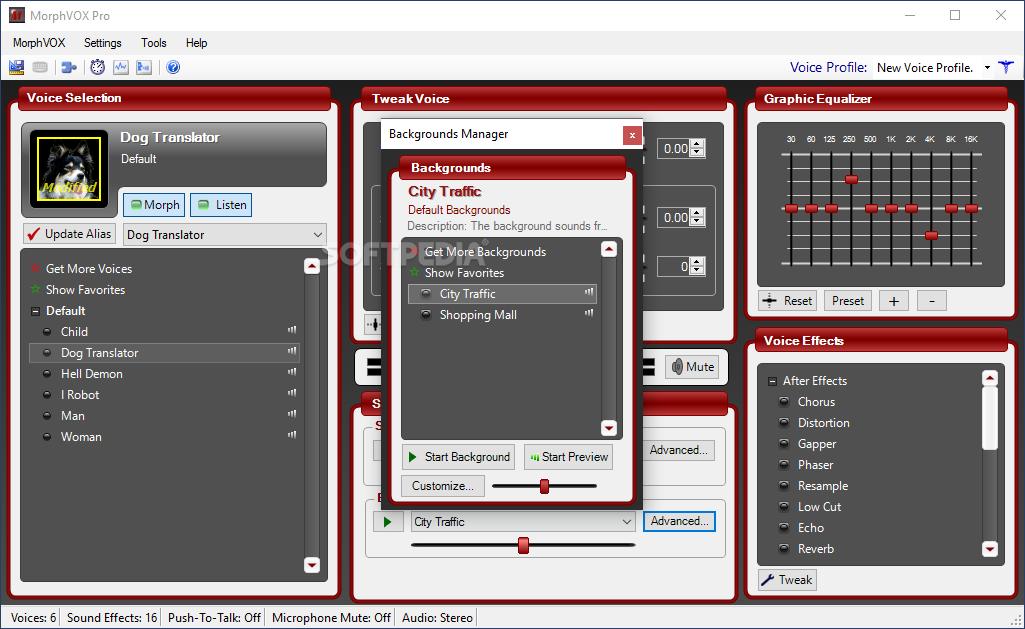Click the equalizer Reset slider icon
Screen dimensions: 1025x629
(770, 301)
